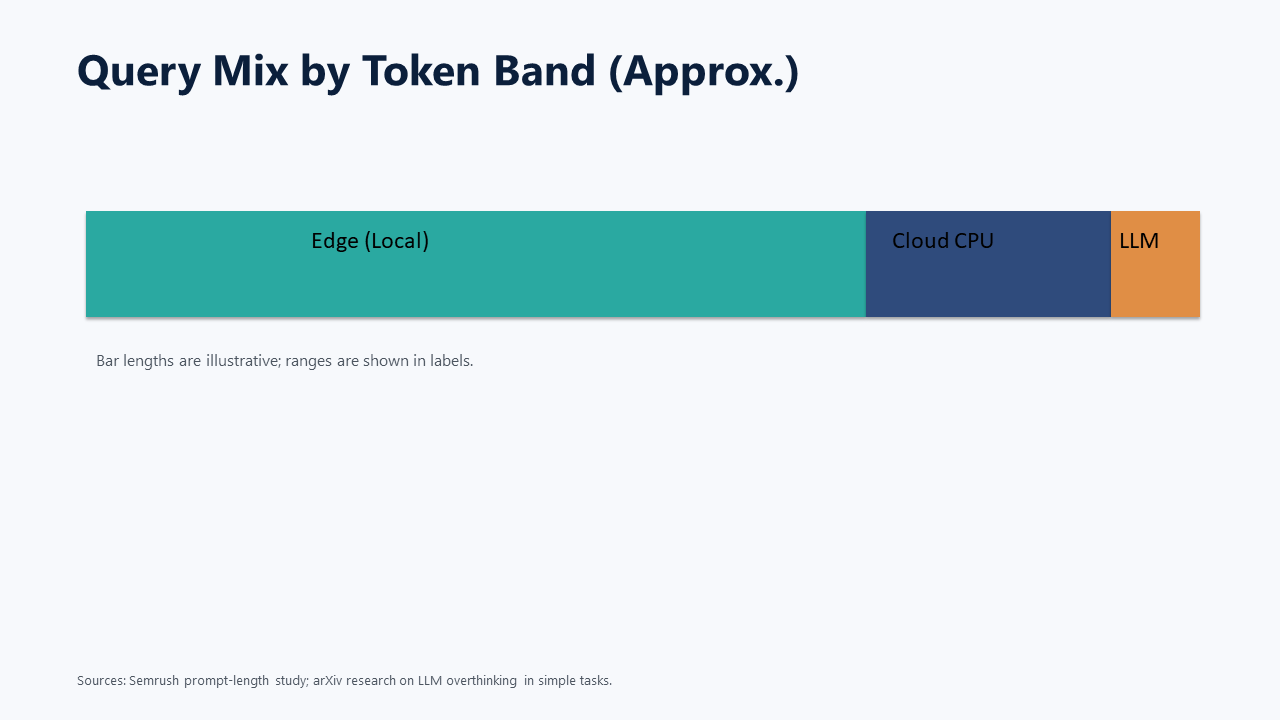Image resolution: width=1280 pixels, height=720 pixels.
Task: Click the "Edge (Local)" label text
Action: (x=370, y=241)
